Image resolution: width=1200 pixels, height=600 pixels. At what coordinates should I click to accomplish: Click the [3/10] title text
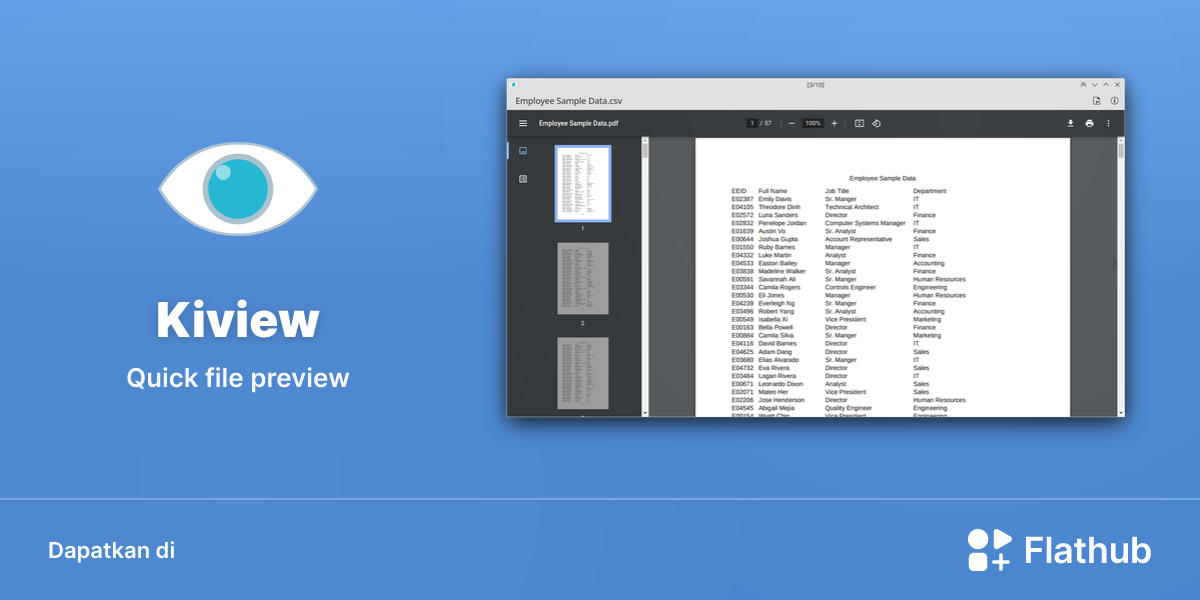click(x=816, y=85)
